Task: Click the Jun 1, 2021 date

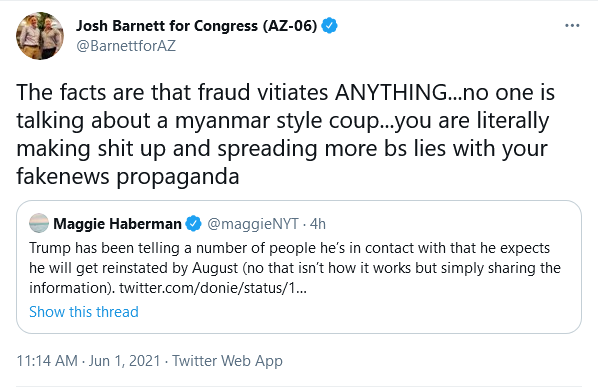Action: [124, 361]
